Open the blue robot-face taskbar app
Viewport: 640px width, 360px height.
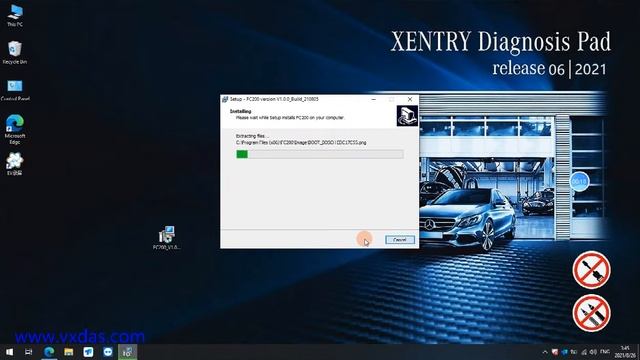pos(108,352)
